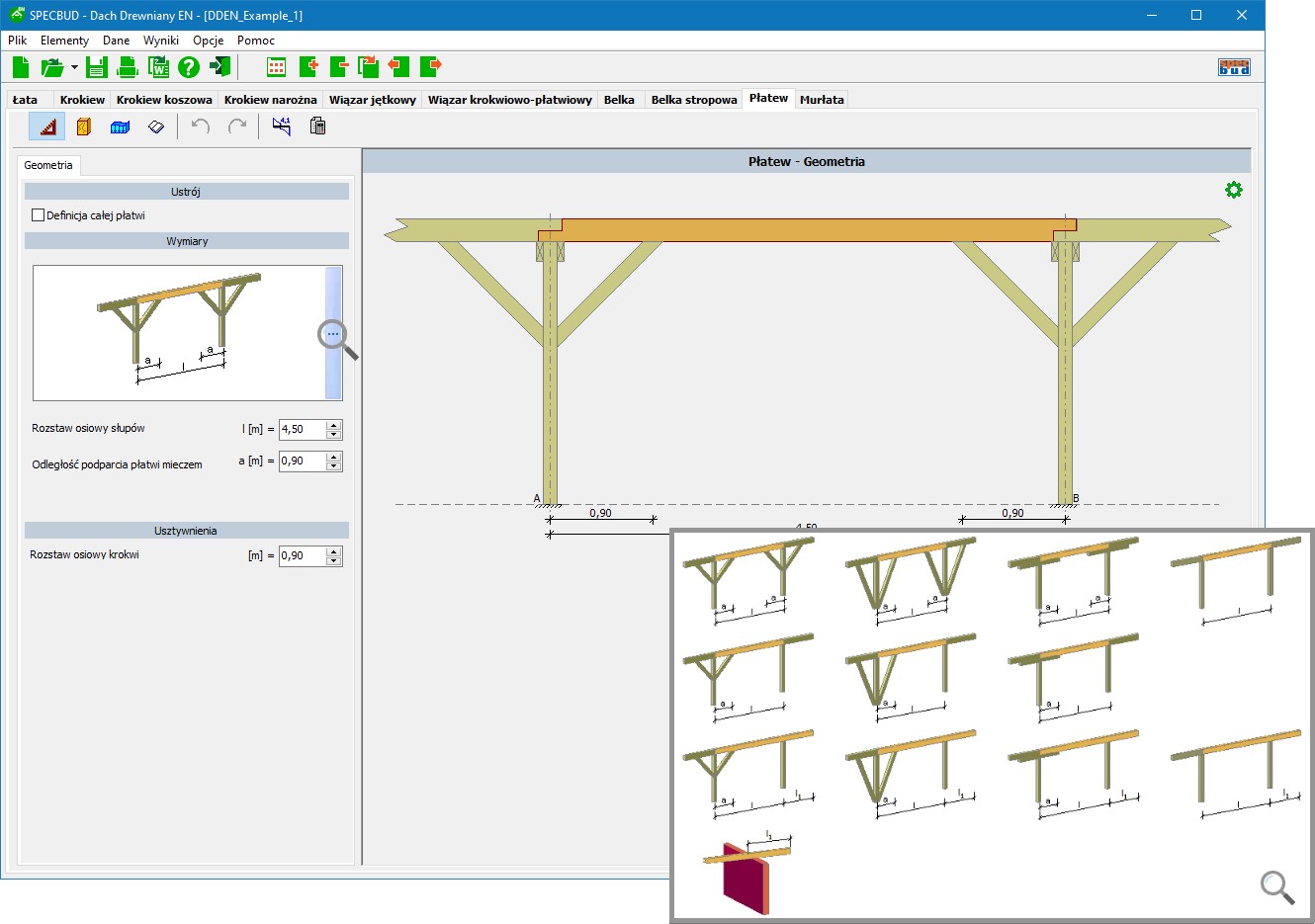Select the wood material icon

(84, 126)
